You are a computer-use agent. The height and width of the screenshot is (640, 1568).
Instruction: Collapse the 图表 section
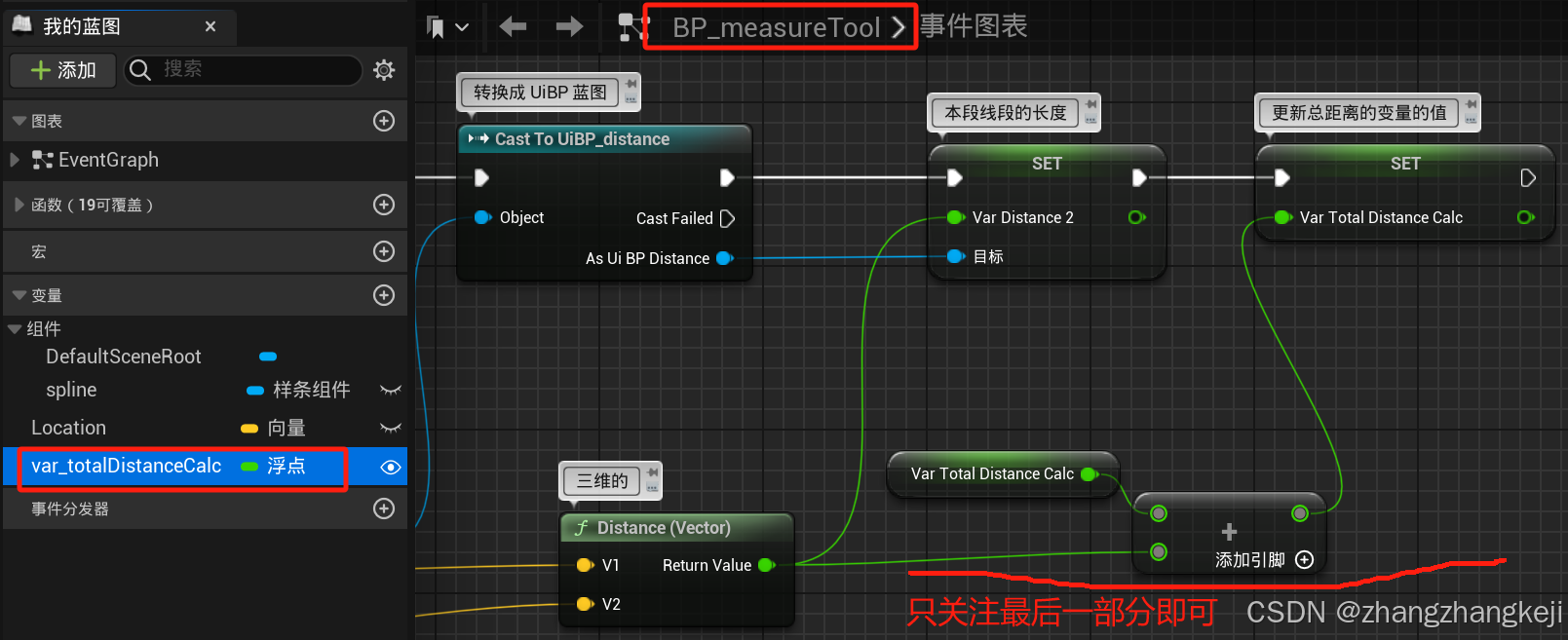coord(19,121)
